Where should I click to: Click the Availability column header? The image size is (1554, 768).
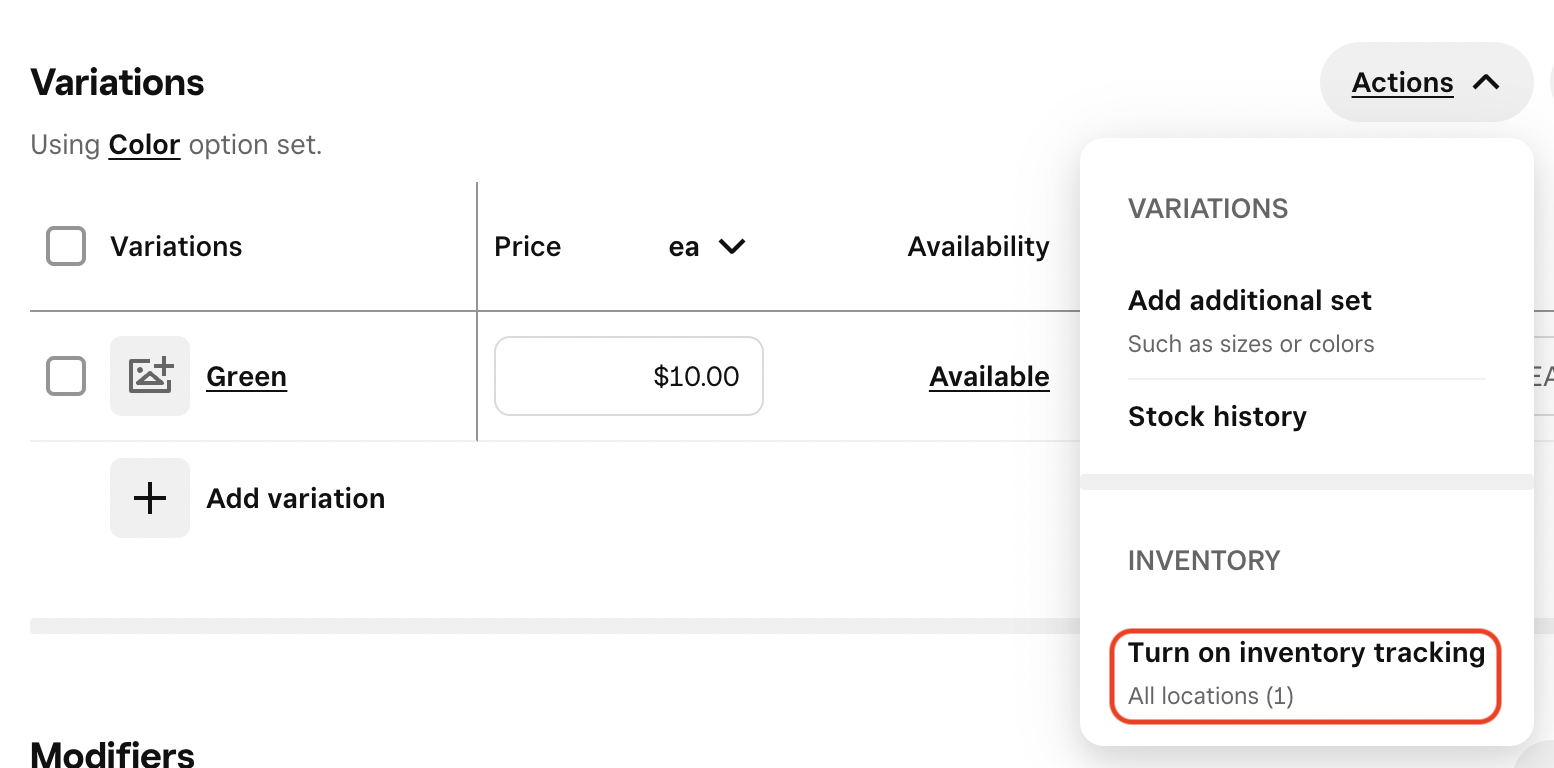pyautogui.click(x=978, y=247)
